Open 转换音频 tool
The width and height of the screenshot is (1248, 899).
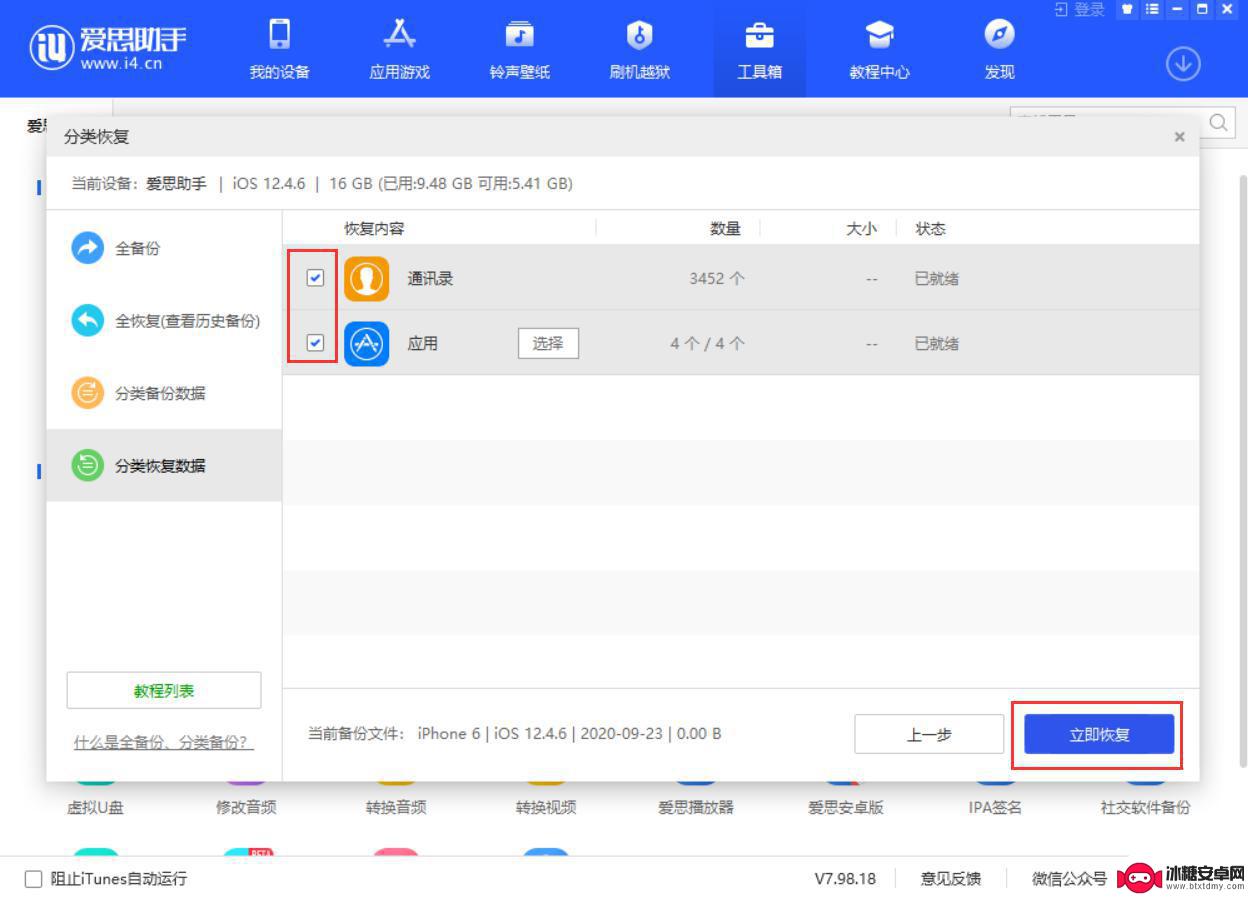click(x=396, y=807)
